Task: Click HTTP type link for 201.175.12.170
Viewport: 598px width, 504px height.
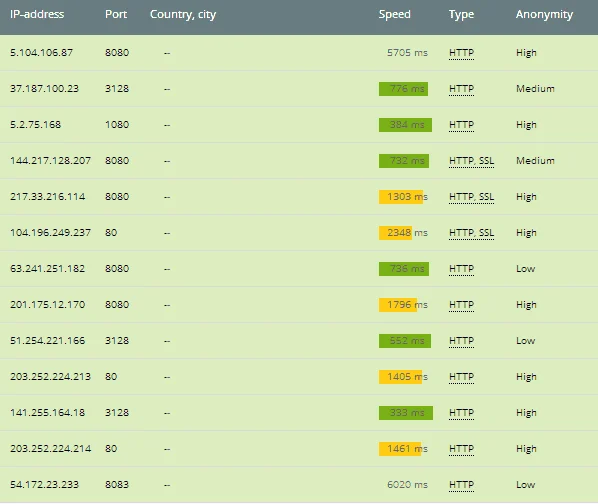Action: pos(461,305)
